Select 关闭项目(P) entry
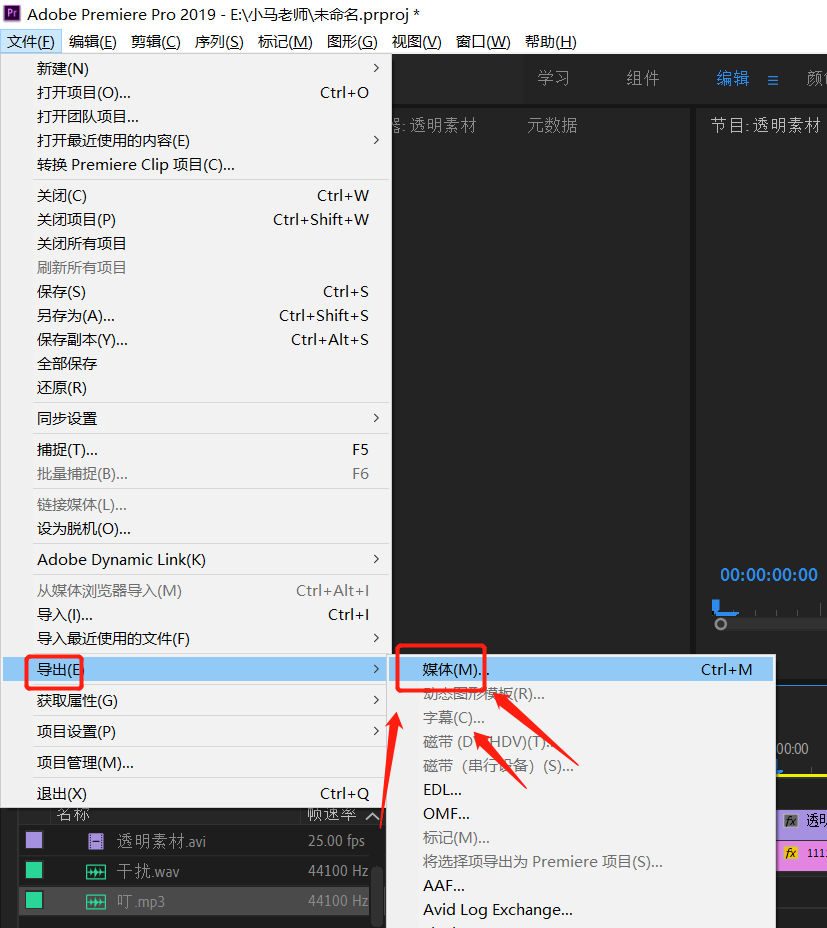This screenshot has height=928, width=827. click(x=196, y=220)
